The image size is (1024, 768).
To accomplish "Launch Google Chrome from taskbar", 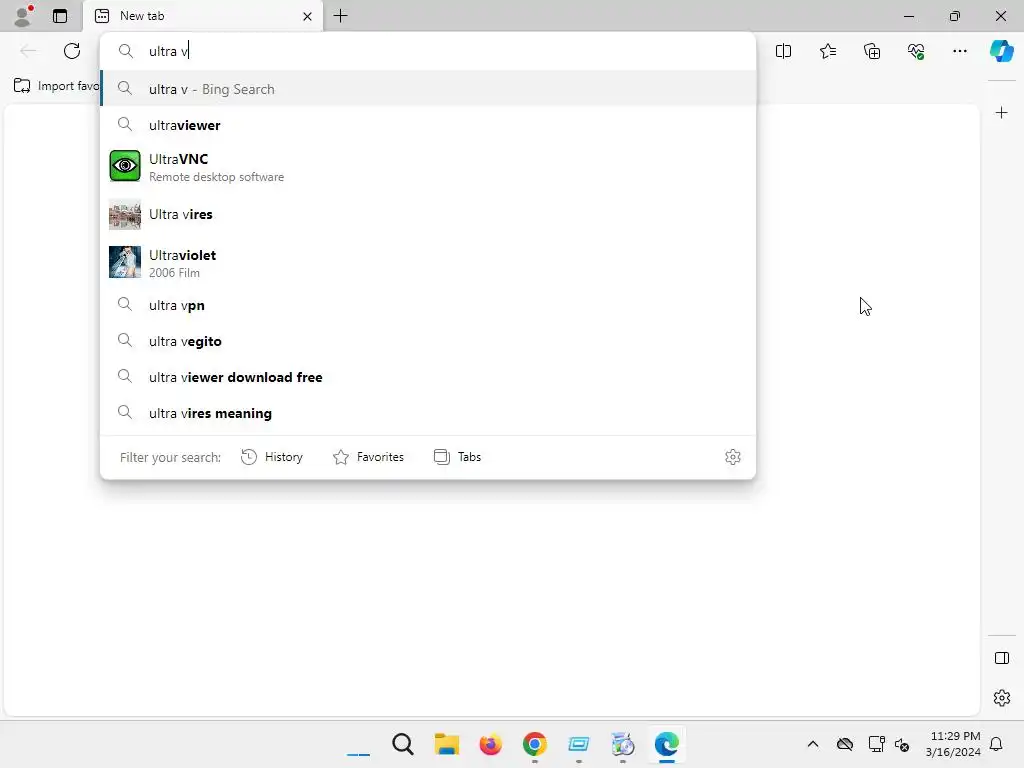I will click(534, 744).
